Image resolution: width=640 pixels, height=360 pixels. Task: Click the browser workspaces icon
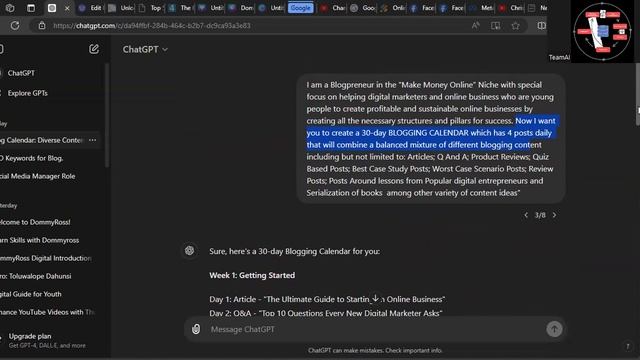click(x=10, y=8)
